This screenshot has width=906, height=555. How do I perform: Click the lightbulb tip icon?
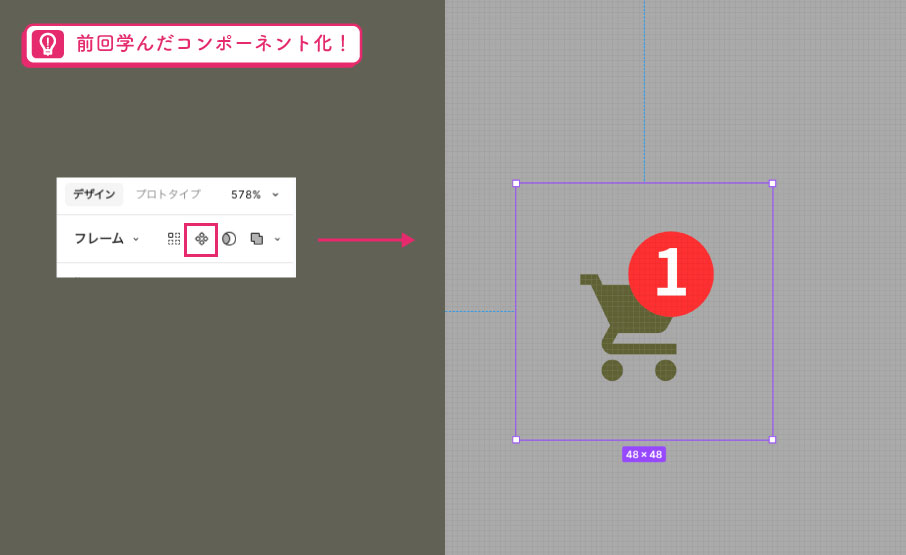tap(47, 44)
